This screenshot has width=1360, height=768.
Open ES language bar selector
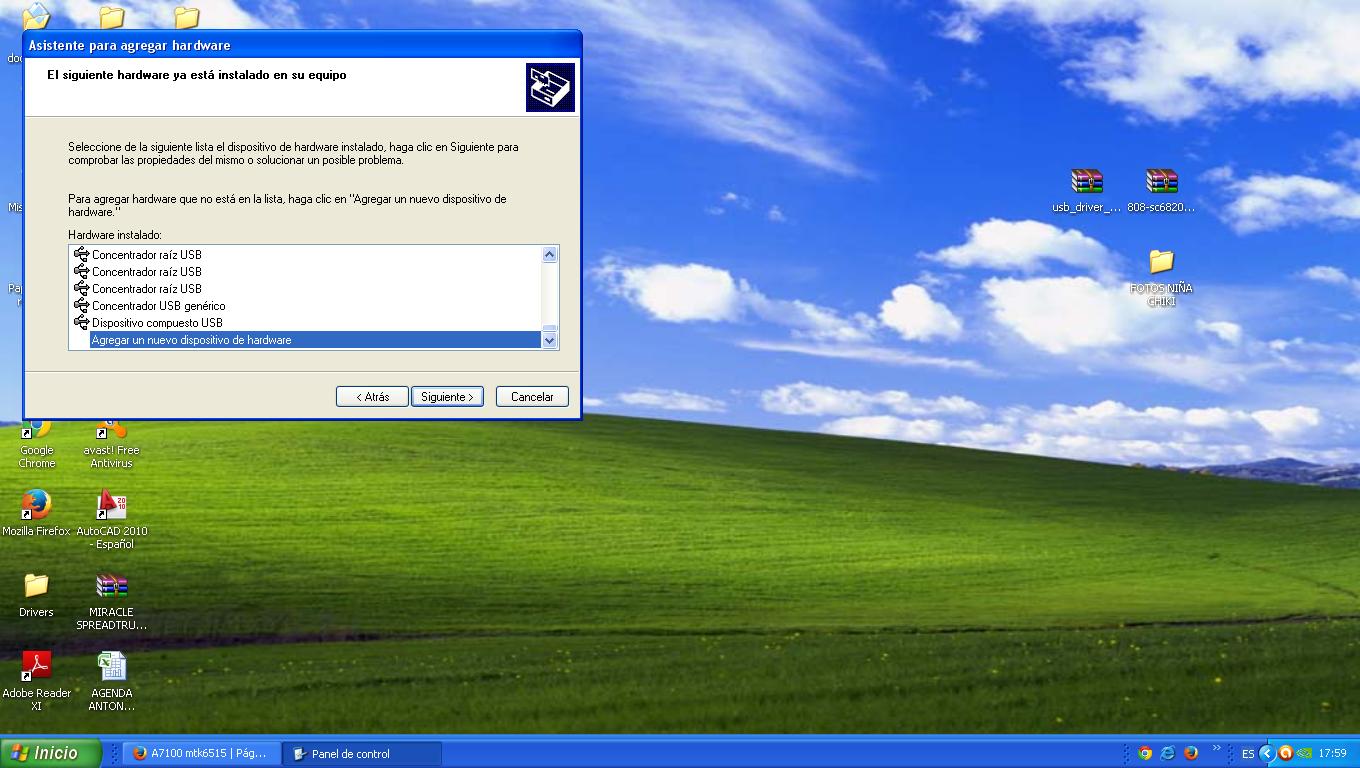point(1248,753)
